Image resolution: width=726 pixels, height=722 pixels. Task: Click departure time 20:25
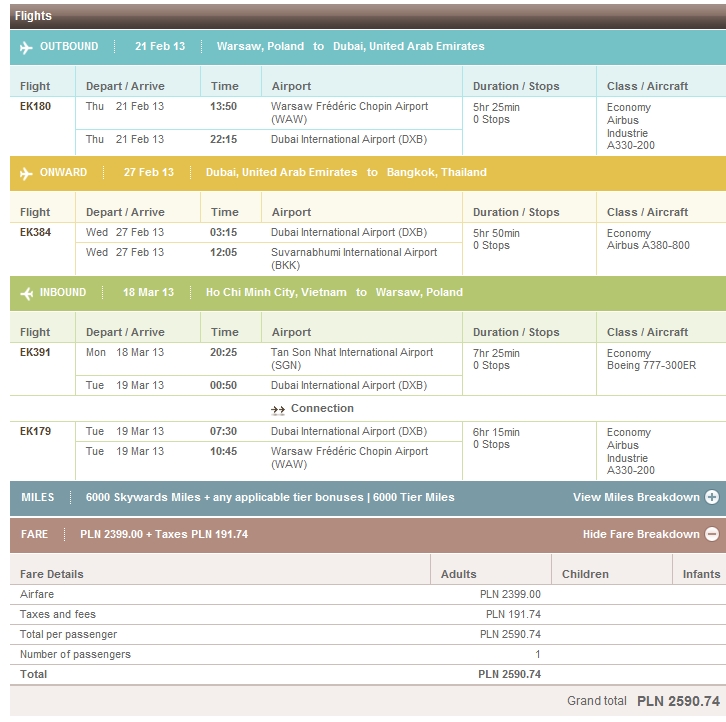tap(223, 352)
